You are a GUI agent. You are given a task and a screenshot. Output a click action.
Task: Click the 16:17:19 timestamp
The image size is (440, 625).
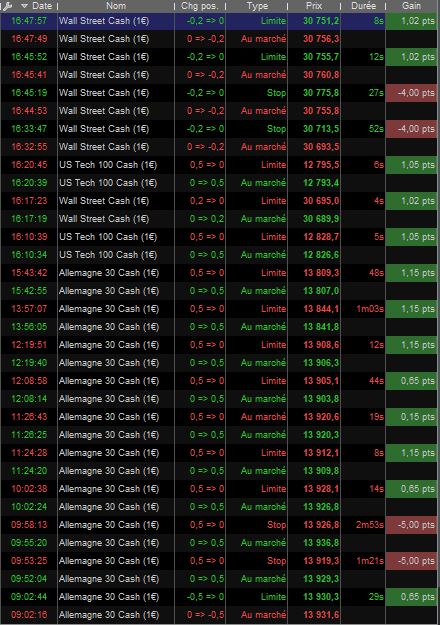(29, 219)
